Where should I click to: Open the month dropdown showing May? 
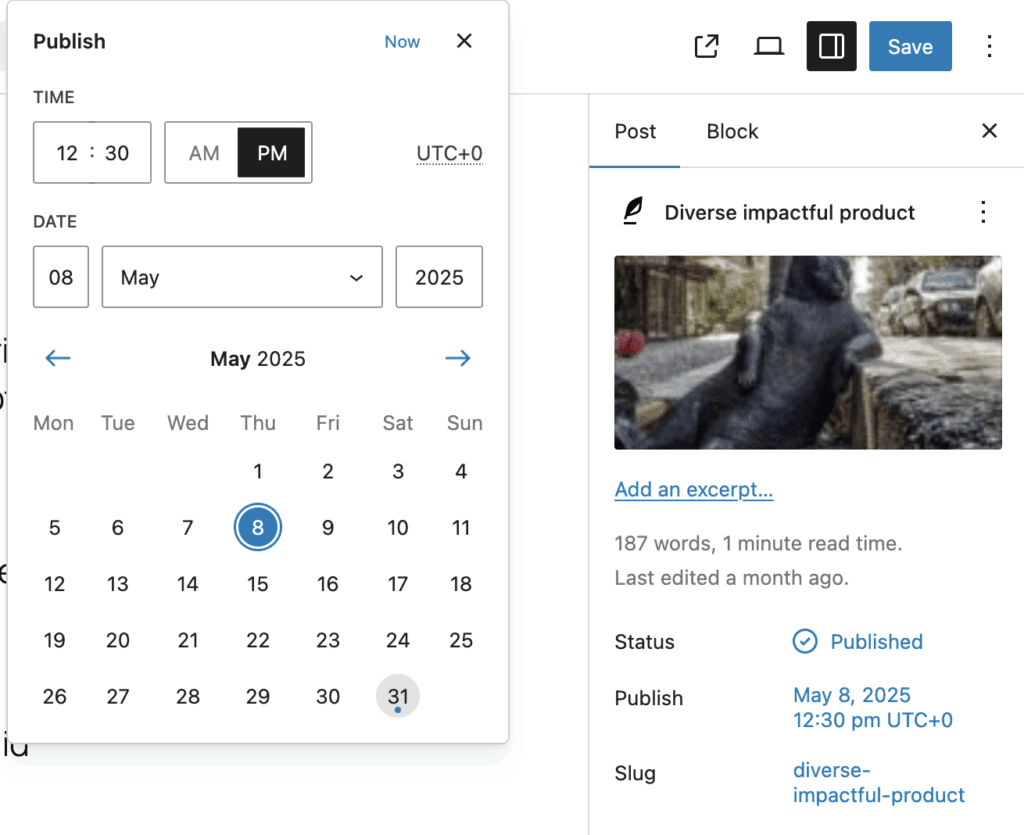(242, 277)
